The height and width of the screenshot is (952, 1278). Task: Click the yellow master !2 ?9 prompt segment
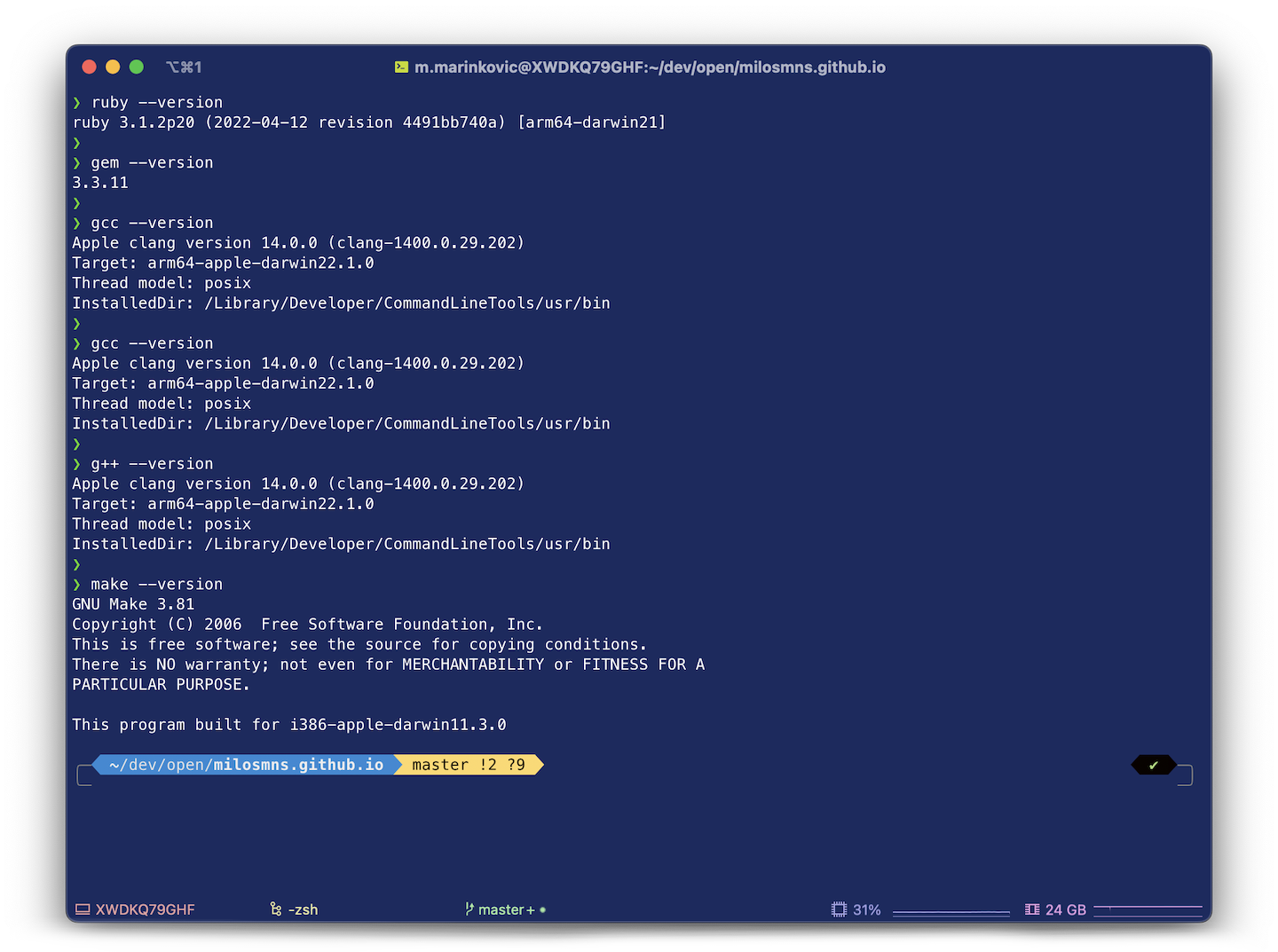[x=469, y=765]
